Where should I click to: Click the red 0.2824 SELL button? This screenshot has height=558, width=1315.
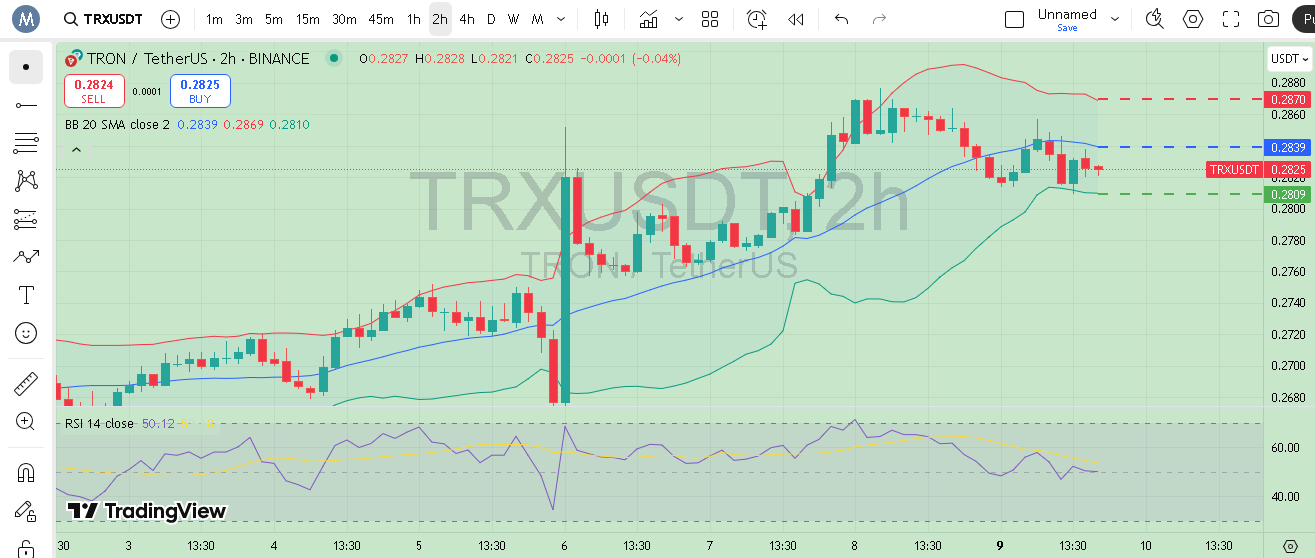pyautogui.click(x=94, y=91)
